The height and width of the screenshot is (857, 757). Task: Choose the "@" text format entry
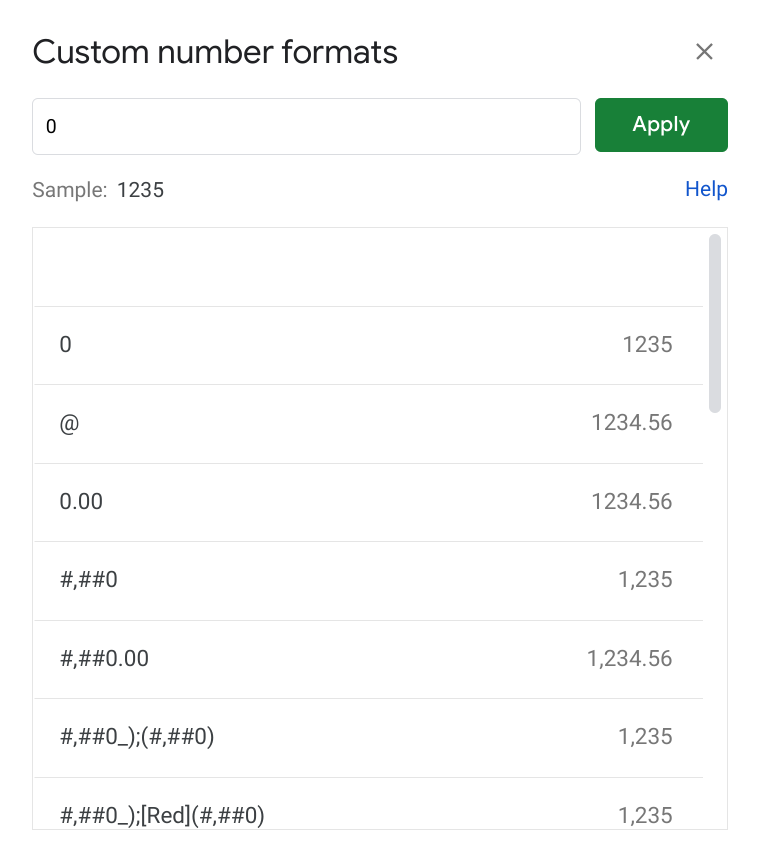coord(69,423)
